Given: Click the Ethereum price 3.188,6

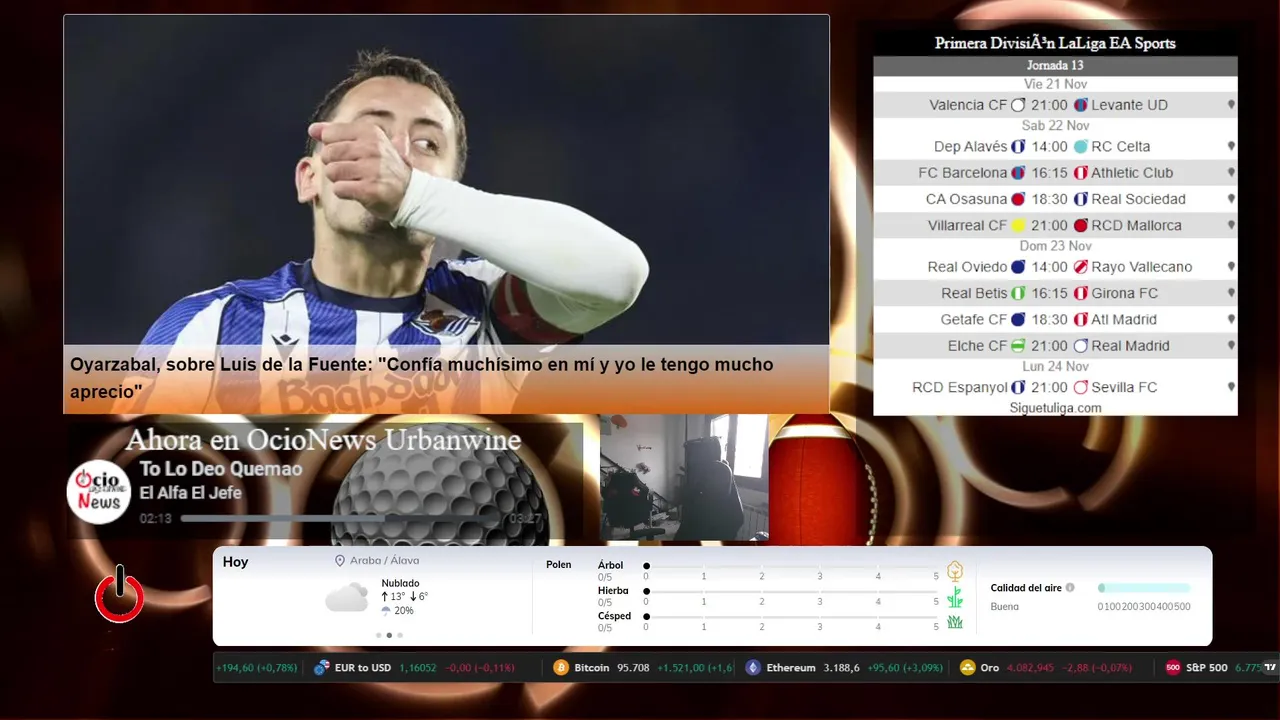Looking at the screenshot, I should (x=841, y=668).
